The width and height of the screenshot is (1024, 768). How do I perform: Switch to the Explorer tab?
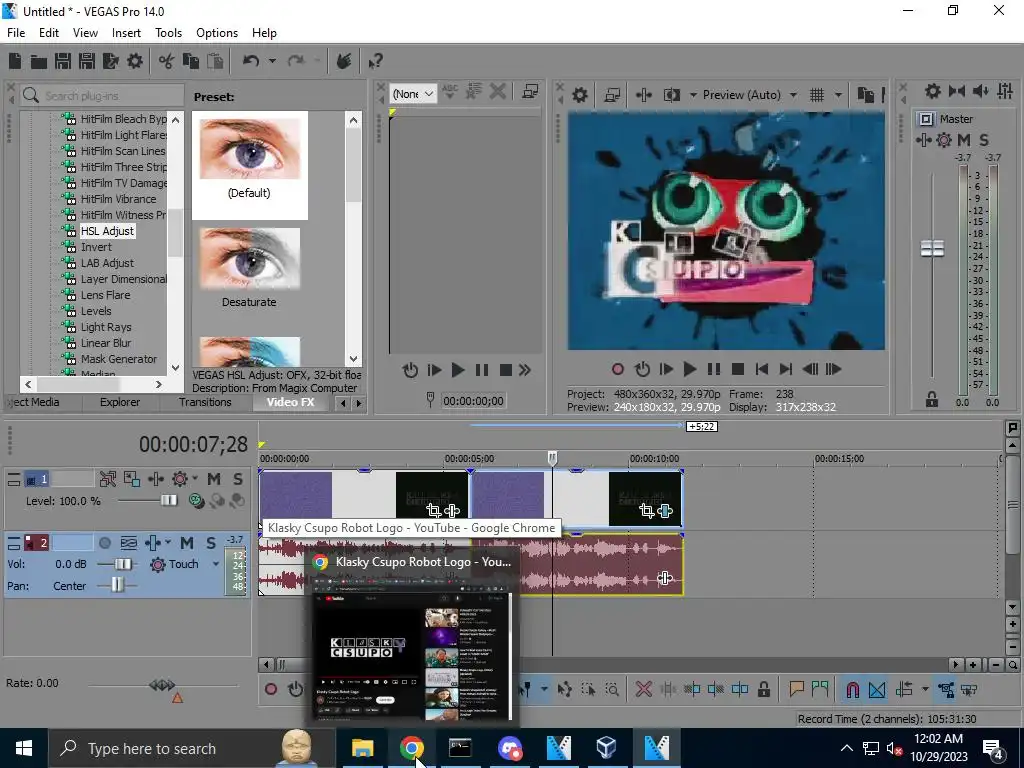[120, 402]
